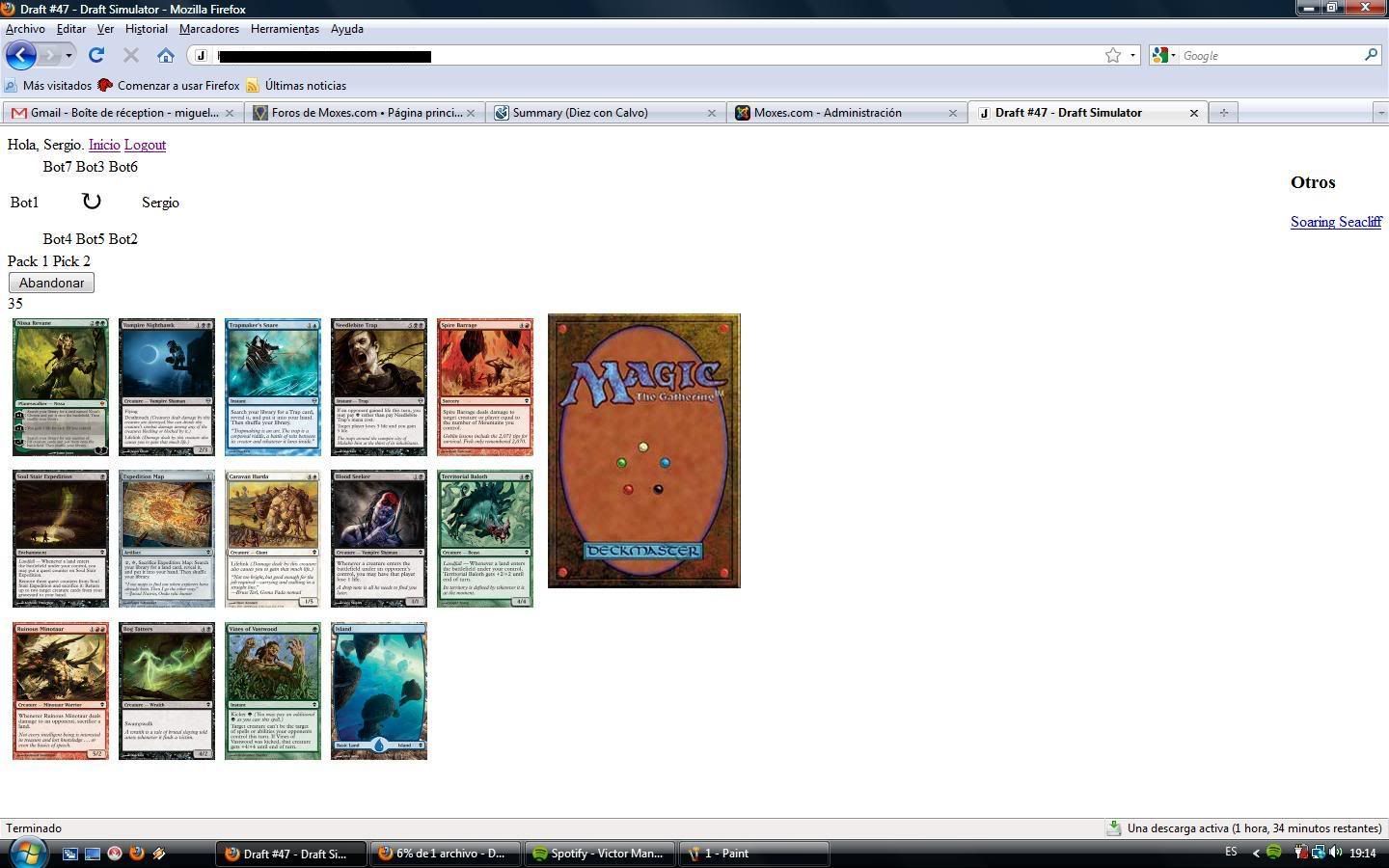Click the Abandonar button
Viewport: 1389px width, 868px height.
pyautogui.click(x=51, y=283)
